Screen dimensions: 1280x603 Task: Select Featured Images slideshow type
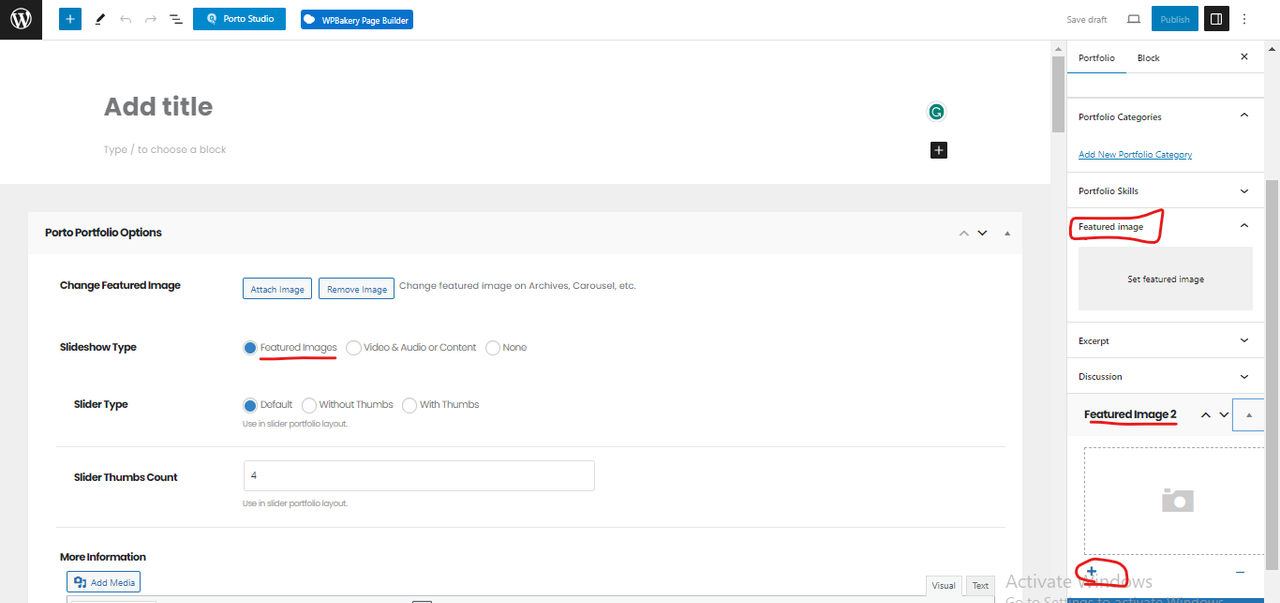click(x=250, y=348)
